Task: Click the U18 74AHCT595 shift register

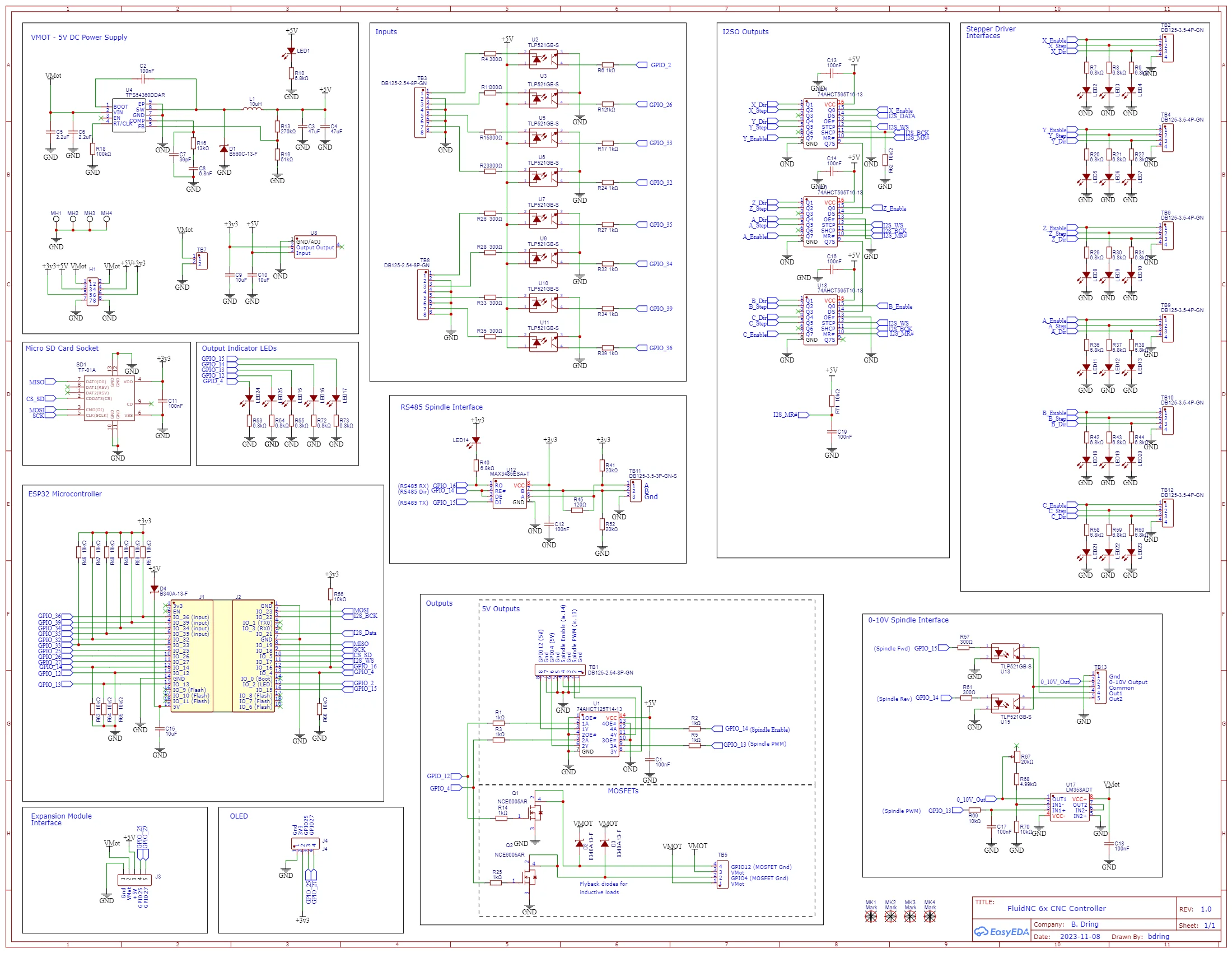Action: pyautogui.click(x=820, y=319)
